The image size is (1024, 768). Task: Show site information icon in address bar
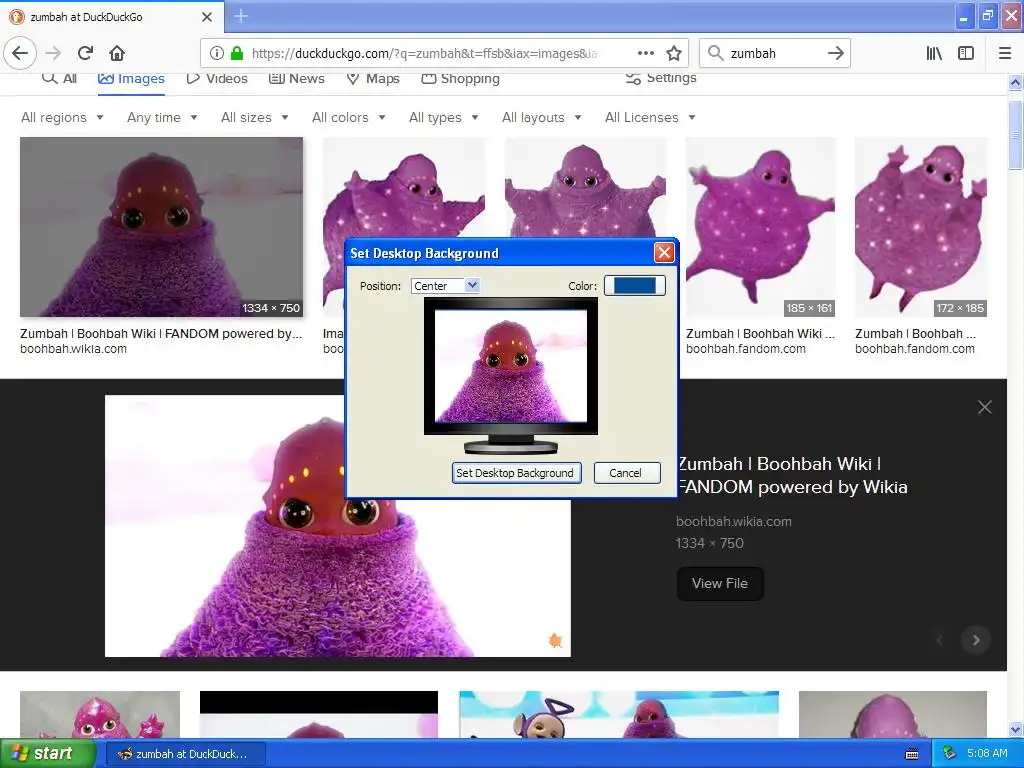217,53
